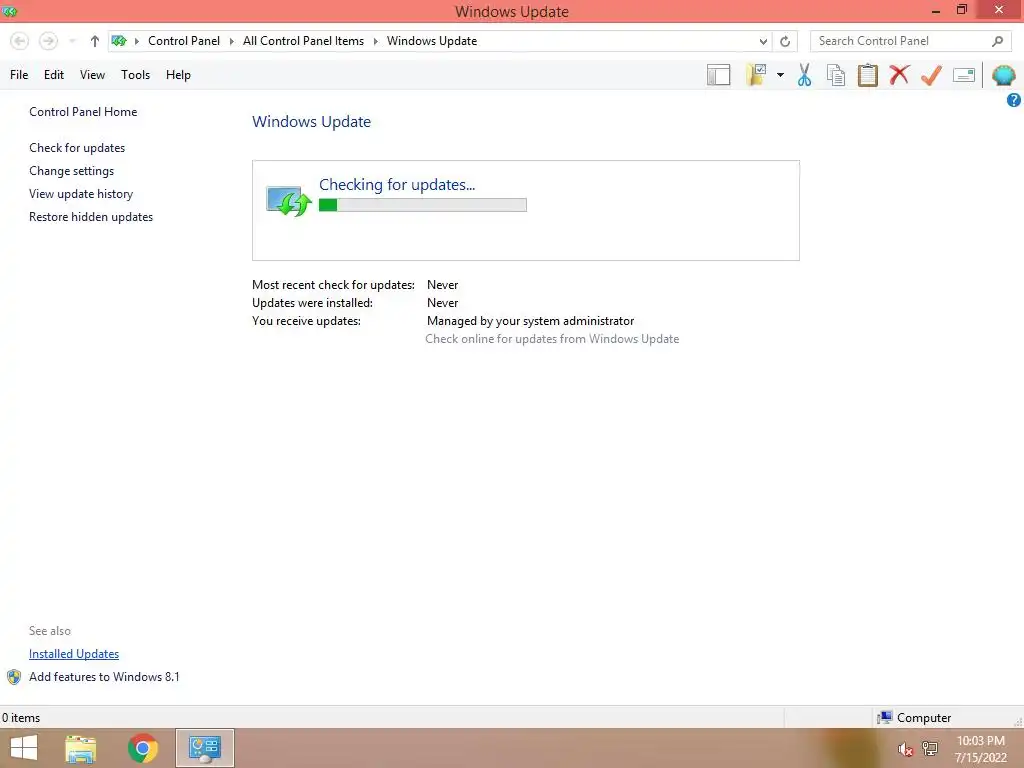Click shield icon beside Add features

tap(14, 677)
